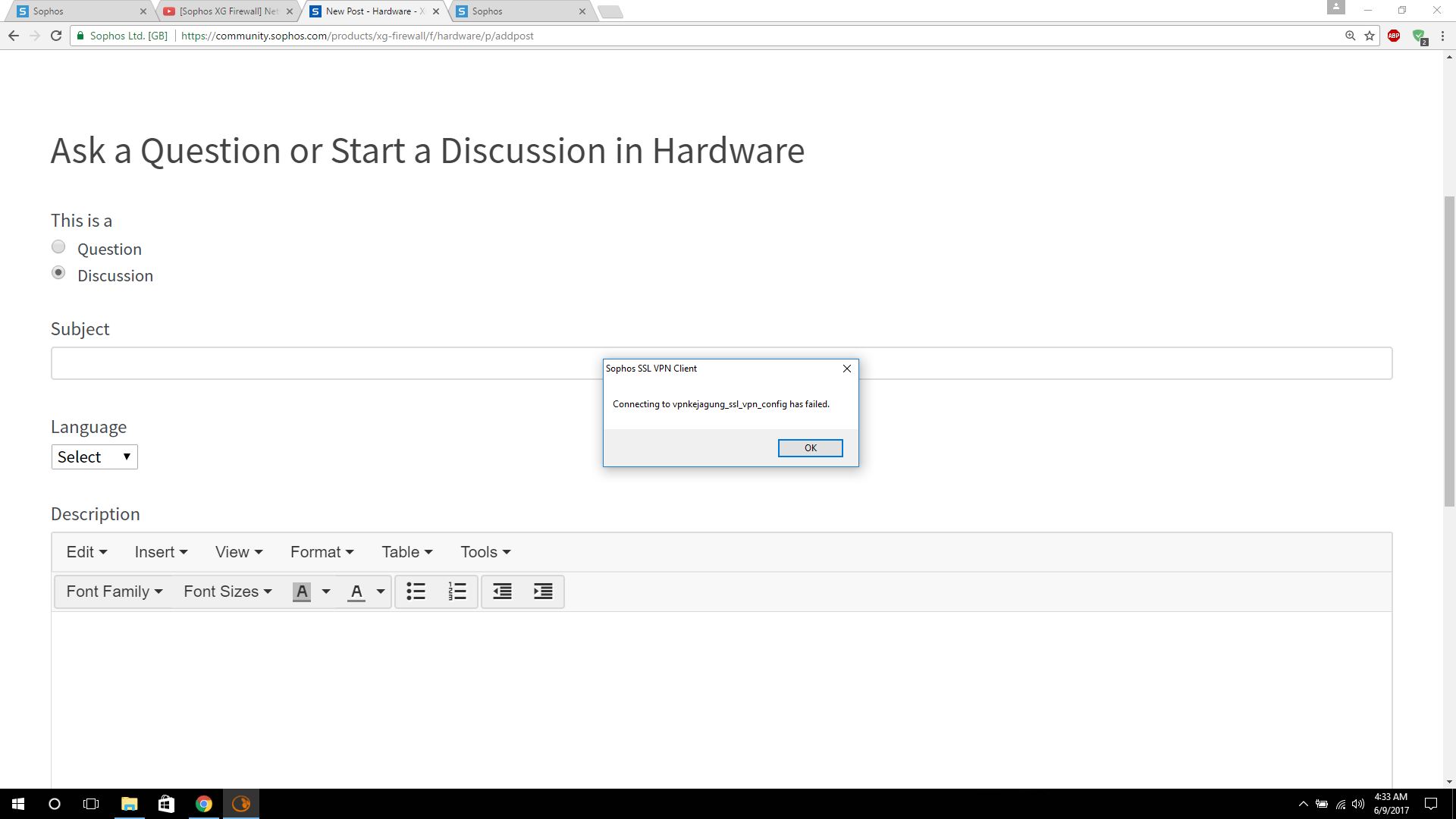Reload the current page
Screen dimensions: 1456x819
tap(56, 36)
